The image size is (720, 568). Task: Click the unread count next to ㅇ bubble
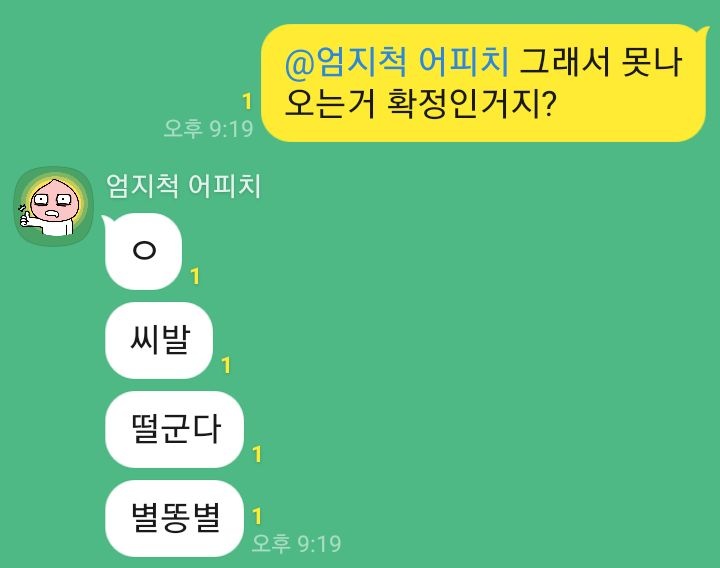pos(195,276)
